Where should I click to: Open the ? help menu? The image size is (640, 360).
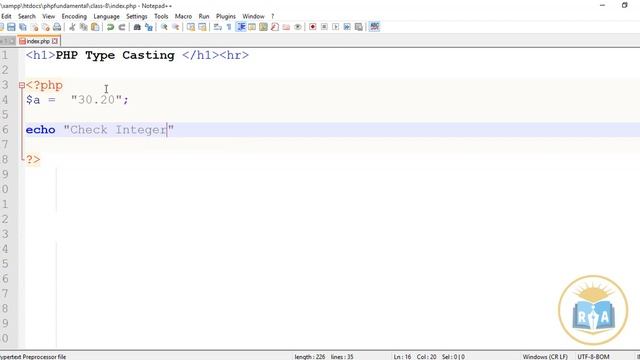point(273,16)
